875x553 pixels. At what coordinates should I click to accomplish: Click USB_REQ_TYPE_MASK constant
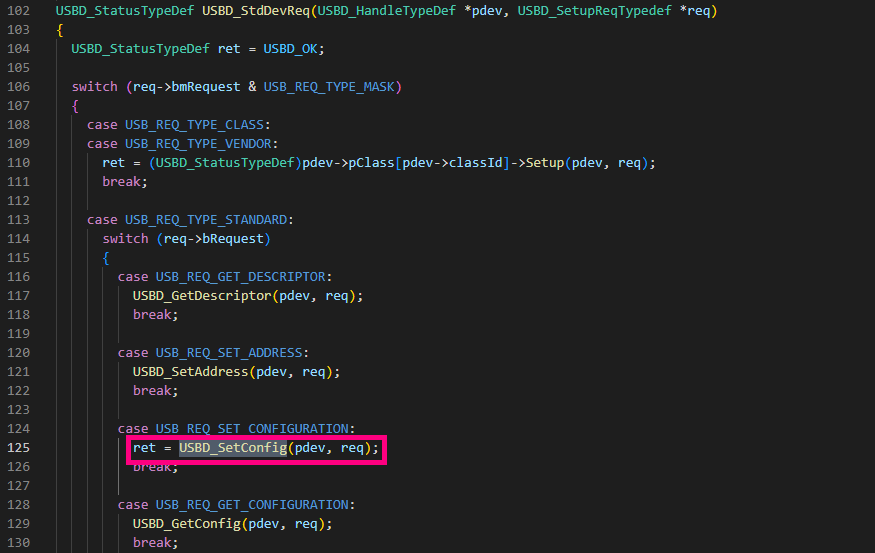click(329, 86)
